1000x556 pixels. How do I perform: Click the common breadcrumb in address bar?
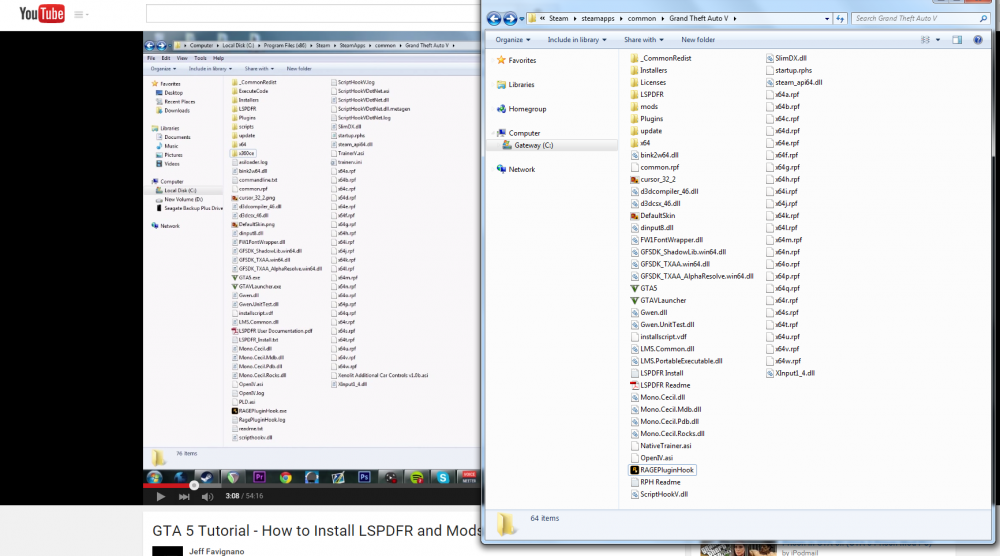pyautogui.click(x=641, y=18)
